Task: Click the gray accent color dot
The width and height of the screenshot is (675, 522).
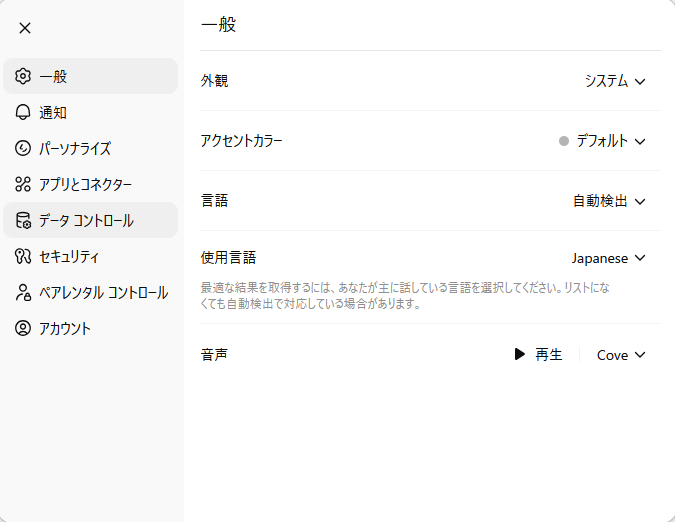Action: 564,141
